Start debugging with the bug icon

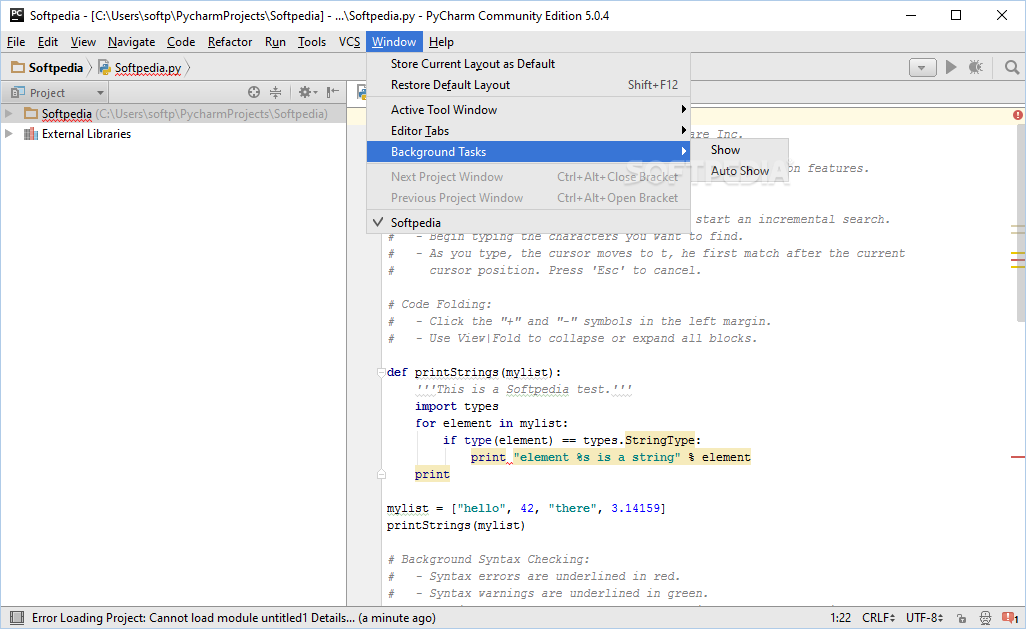coord(976,67)
